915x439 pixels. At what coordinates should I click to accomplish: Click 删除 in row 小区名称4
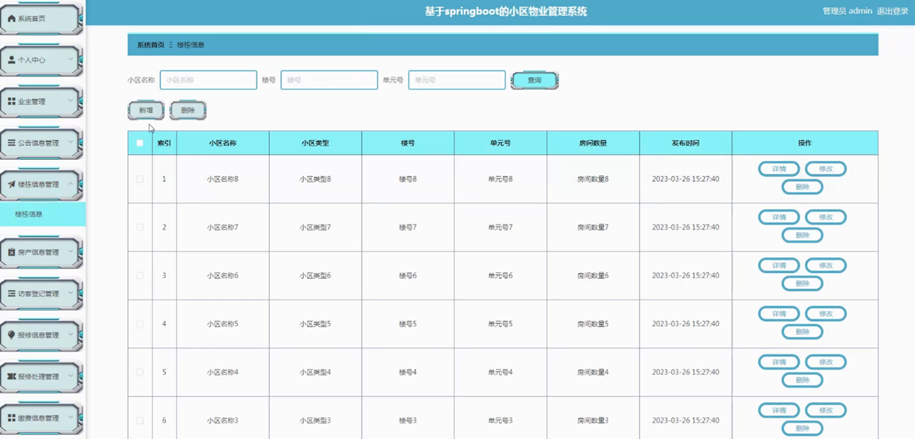pos(802,380)
